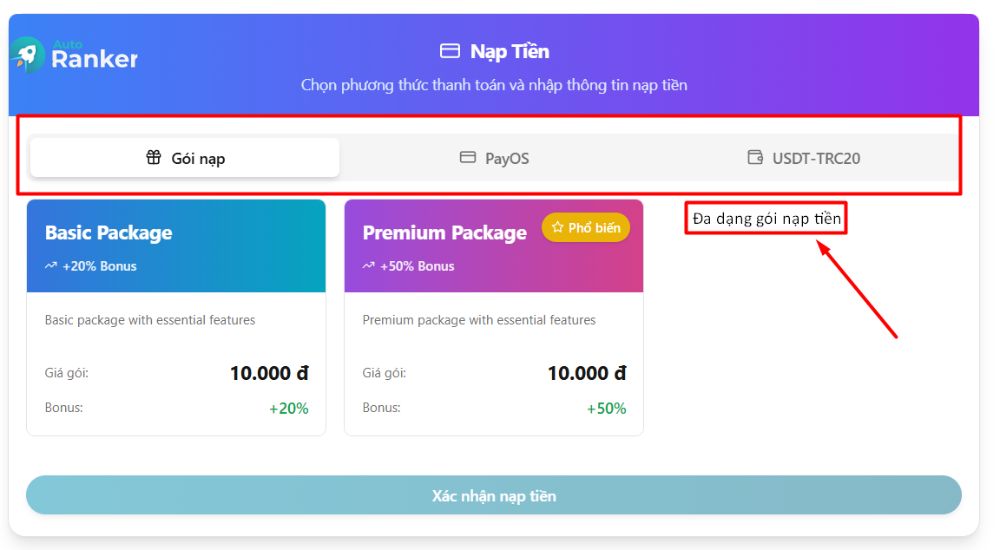This screenshot has width=1000, height=550.
Task: Click the credit card icon beside Nạp Tiền
Action: [x=450, y=51]
